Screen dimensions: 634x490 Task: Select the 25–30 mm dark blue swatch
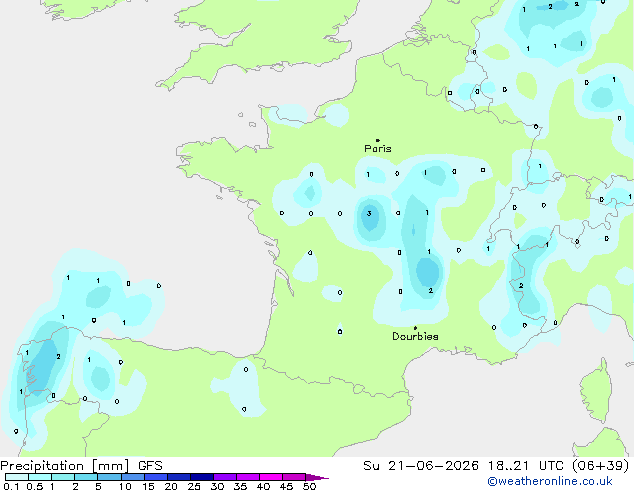point(201,477)
